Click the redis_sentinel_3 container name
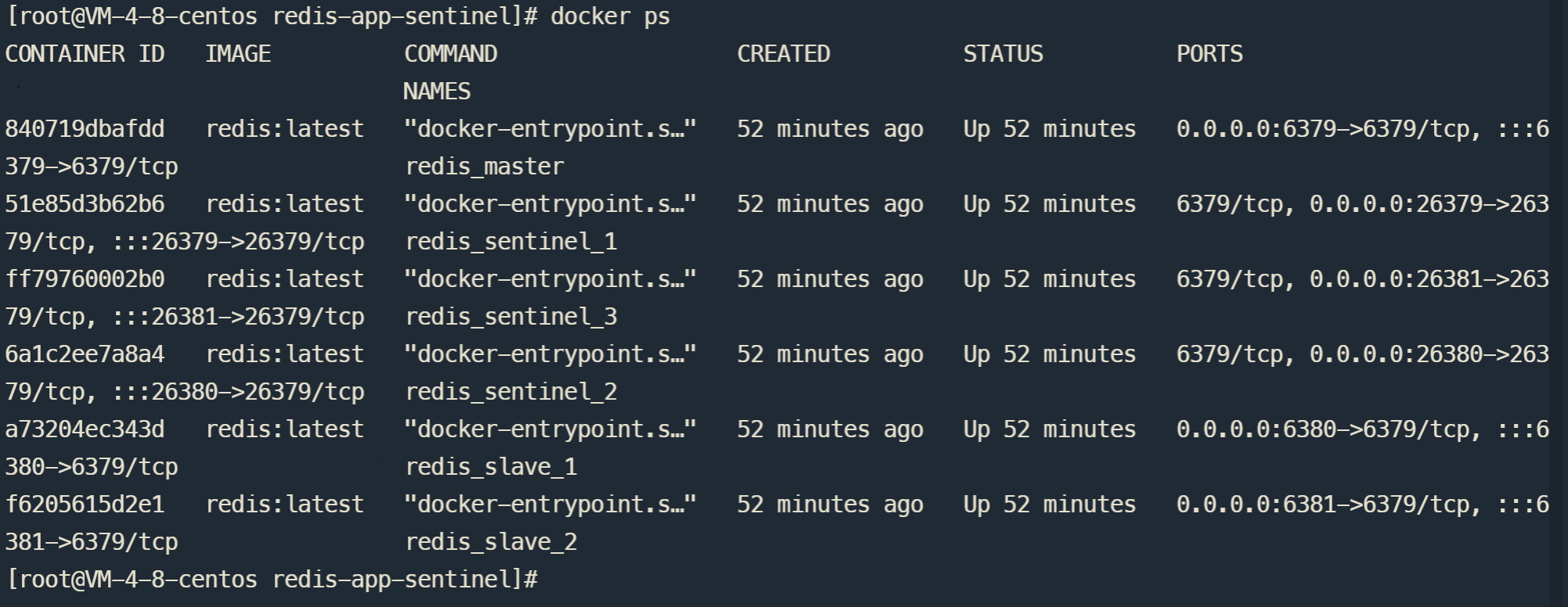 point(511,317)
